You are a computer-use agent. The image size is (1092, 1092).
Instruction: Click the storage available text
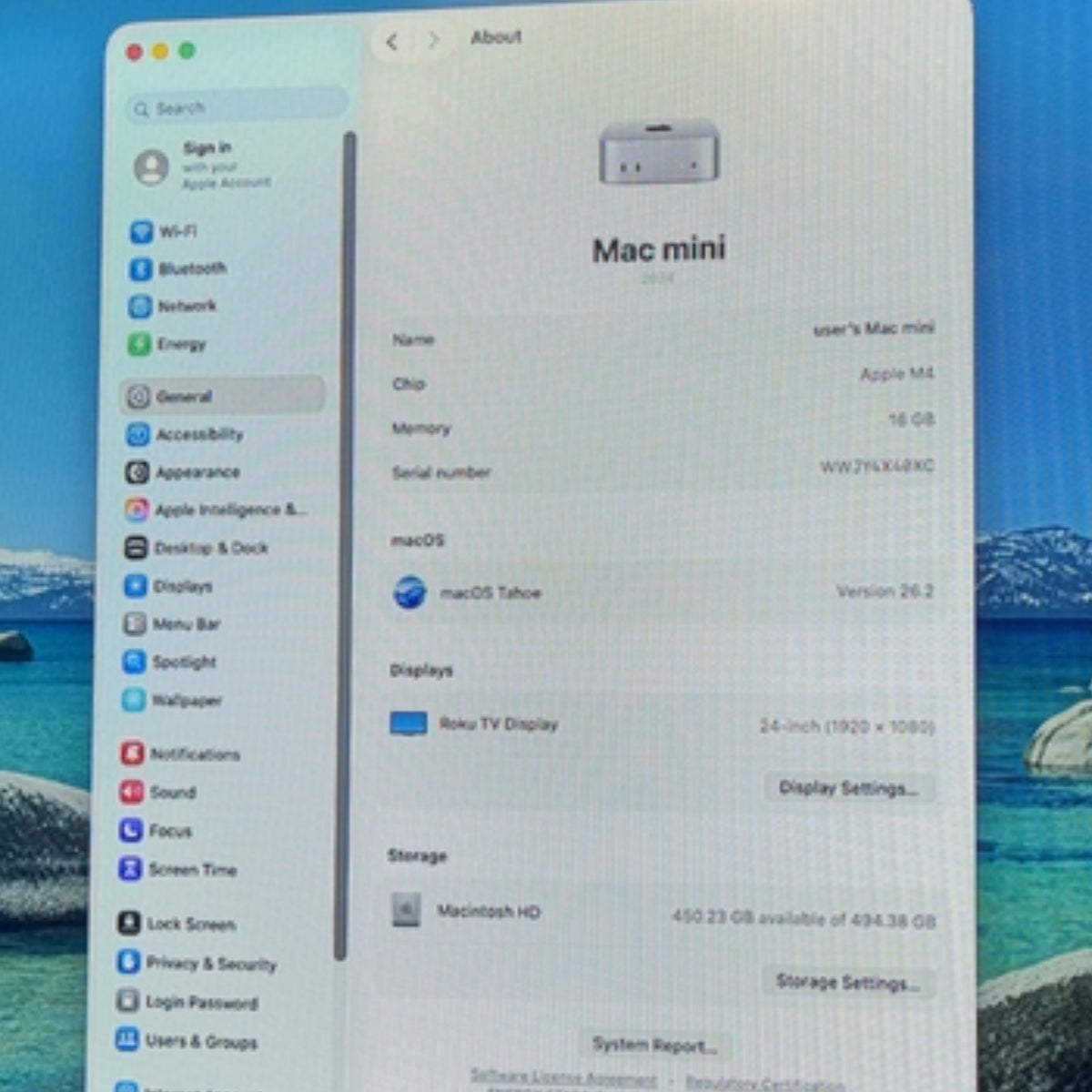point(804,919)
